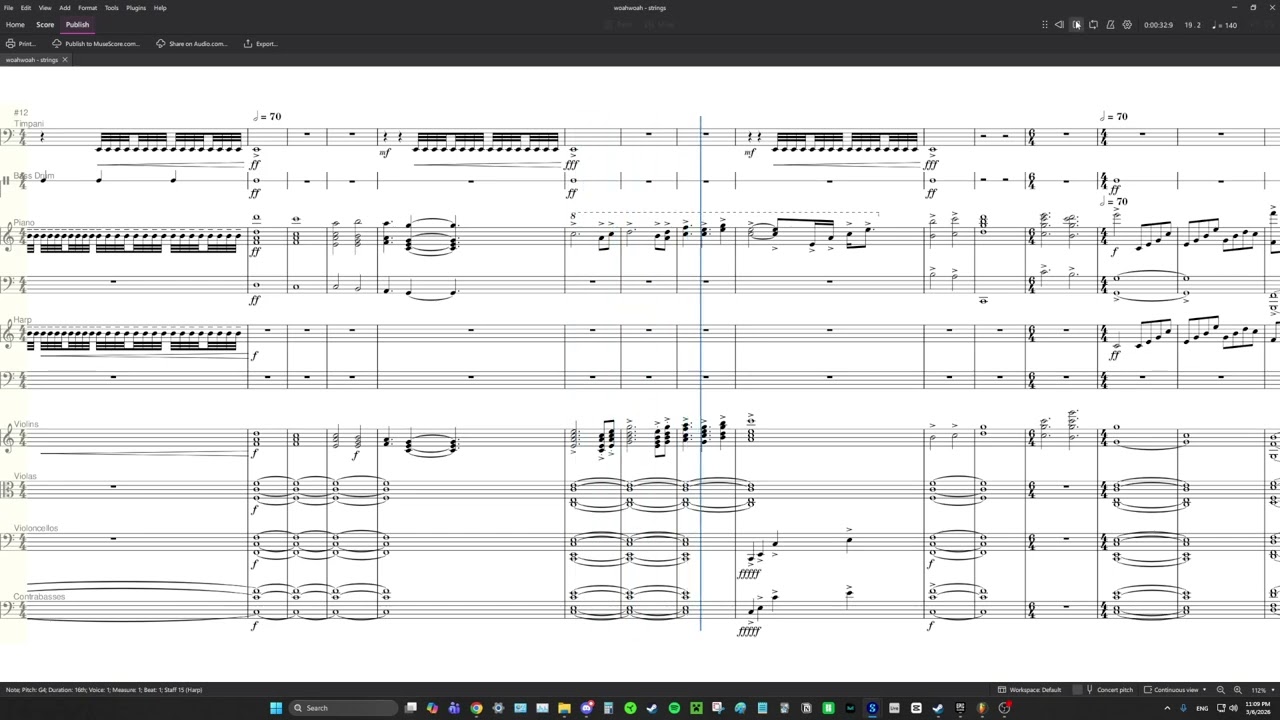Viewport: 1280px width, 720px height.
Task: Click the Piano instrument label
Action: (24, 222)
